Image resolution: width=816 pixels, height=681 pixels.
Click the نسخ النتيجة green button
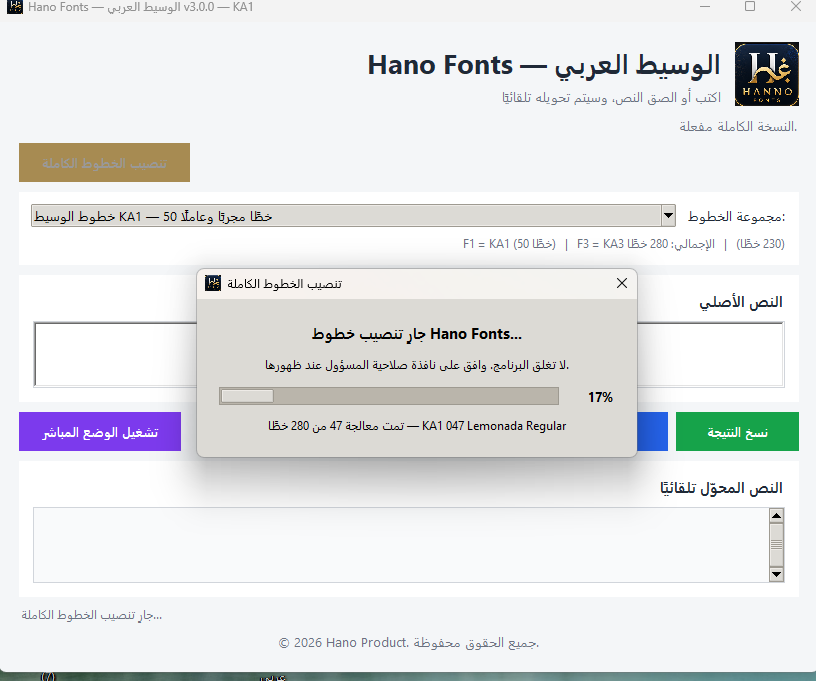point(737,431)
